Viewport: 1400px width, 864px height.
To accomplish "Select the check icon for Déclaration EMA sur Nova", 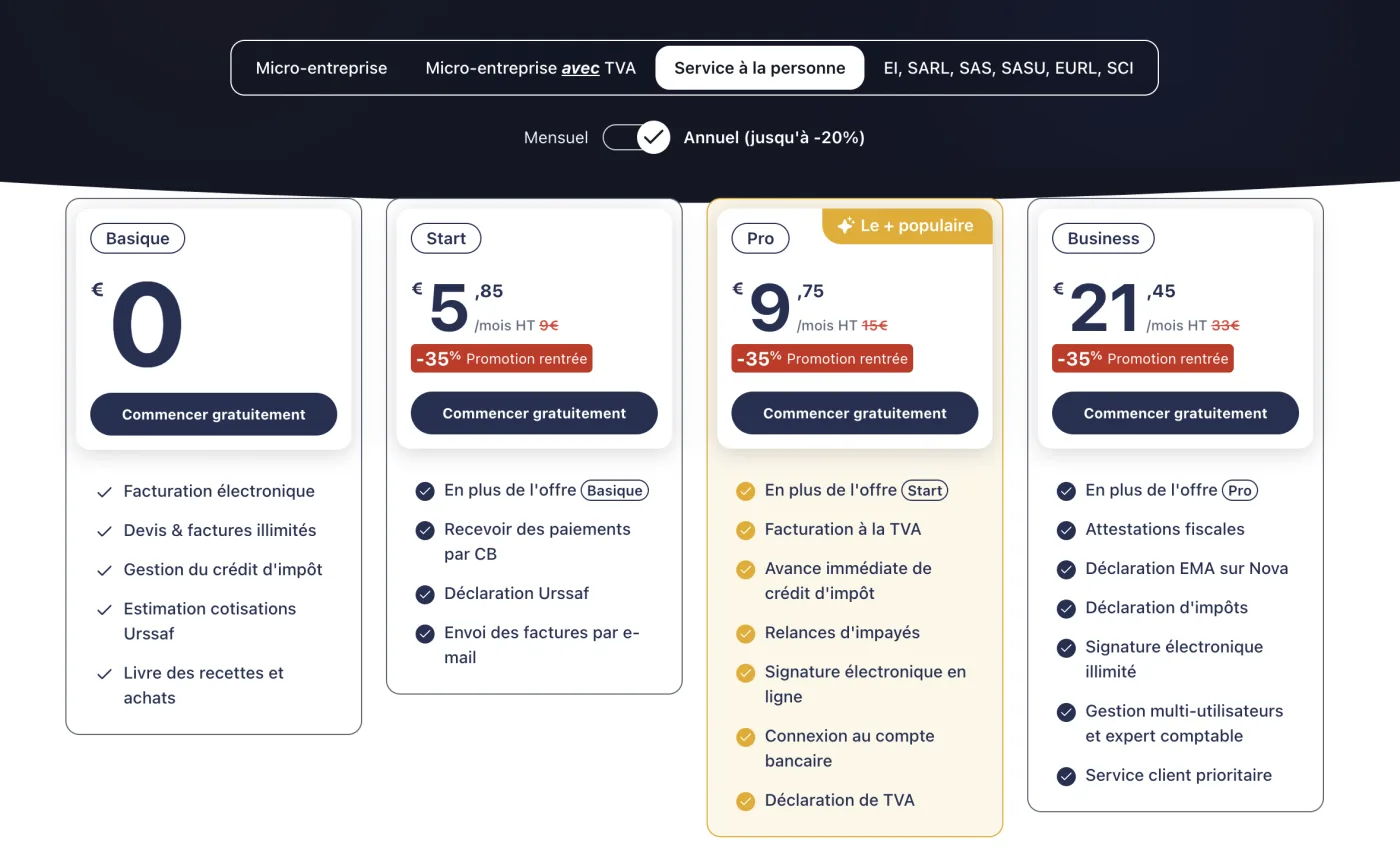I will tap(1066, 569).
